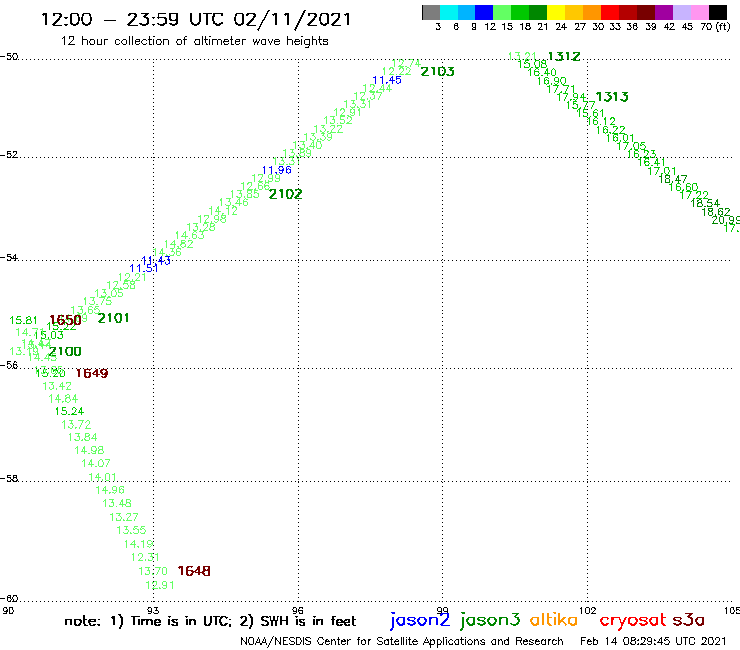Click the black swatch at the scale end
740x650 pixels.
[x=718, y=12]
